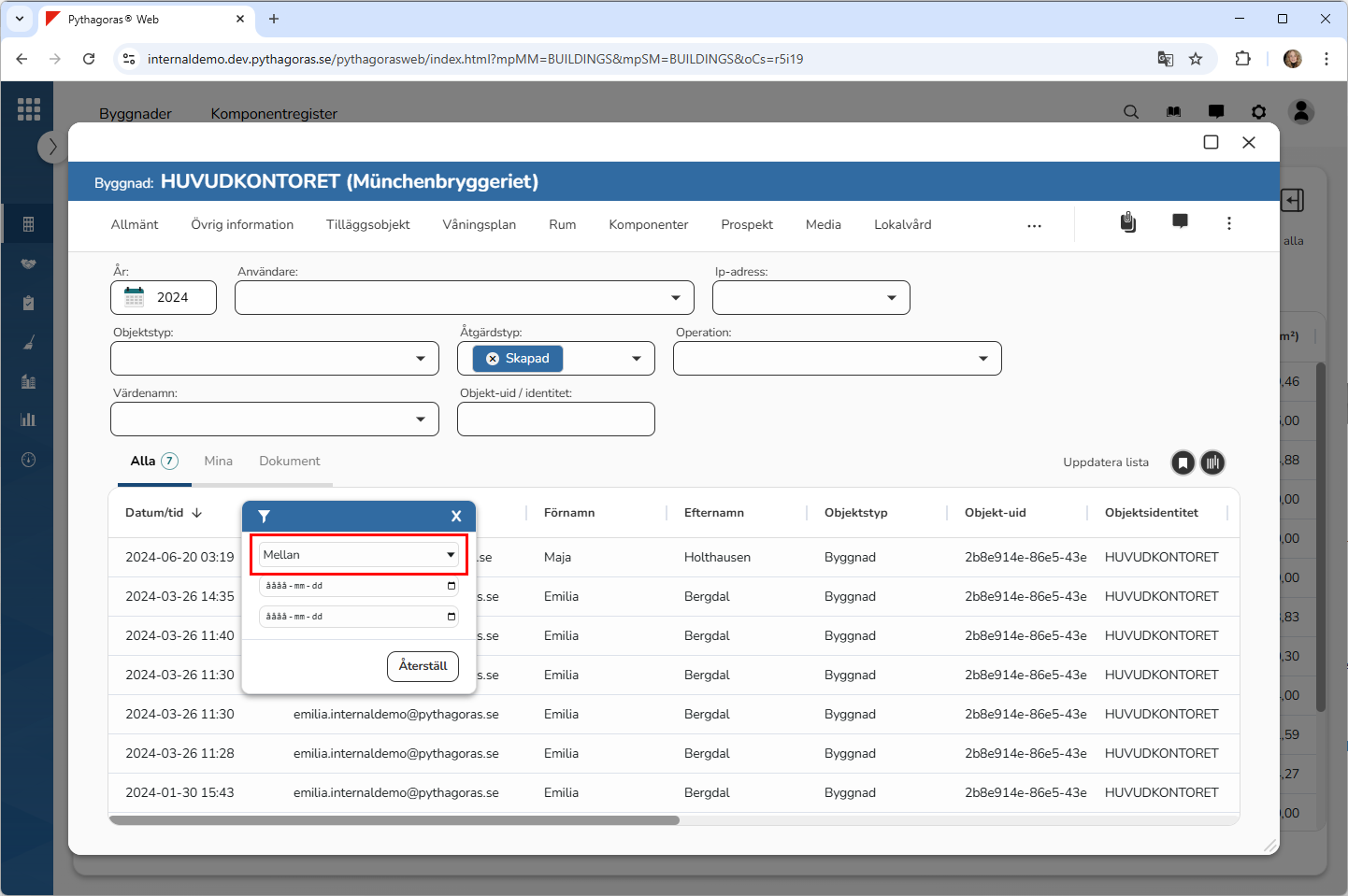Click the Återställ button

[423, 666]
